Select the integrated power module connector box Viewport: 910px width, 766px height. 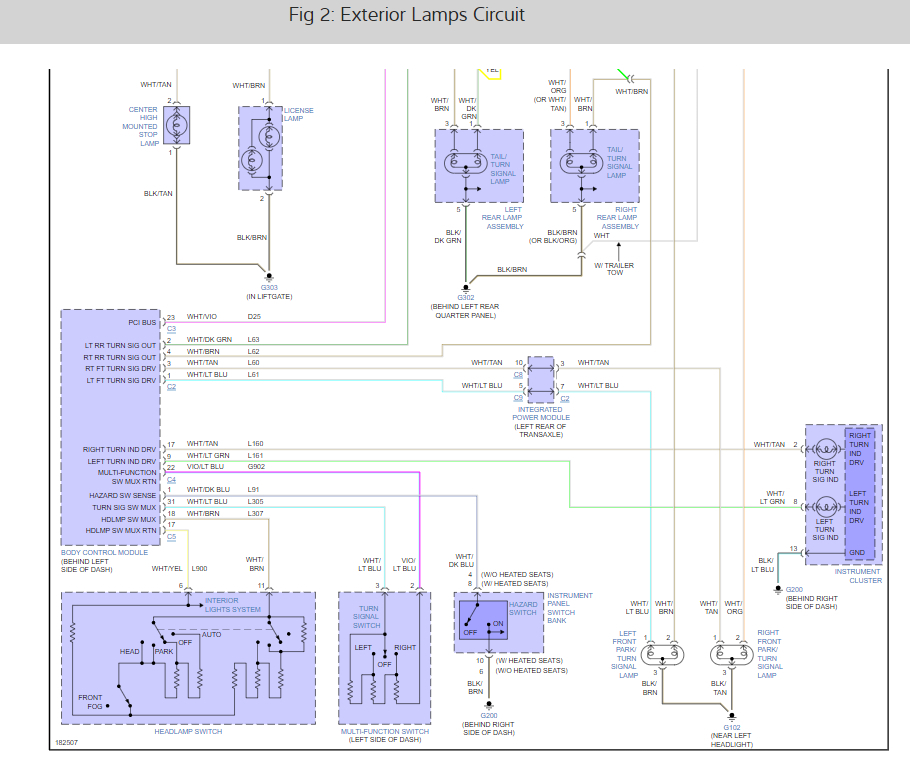tap(541, 380)
